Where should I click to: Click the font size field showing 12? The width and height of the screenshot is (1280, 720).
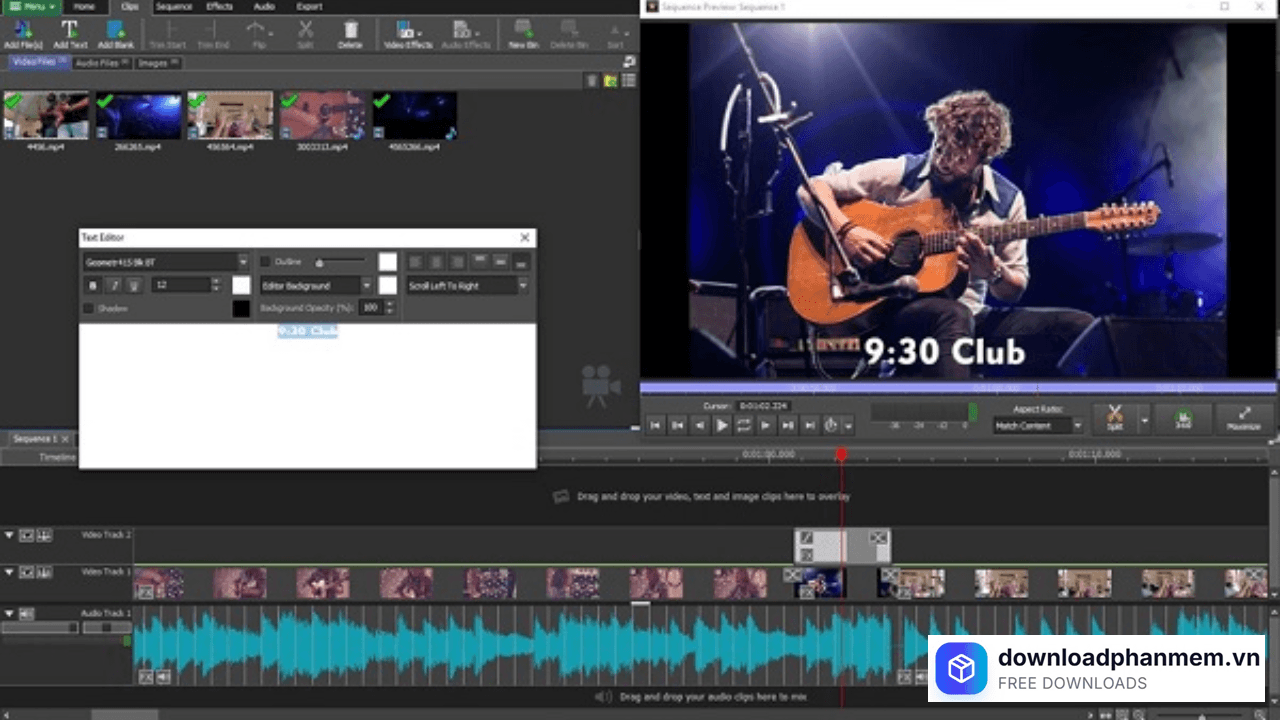tap(181, 286)
